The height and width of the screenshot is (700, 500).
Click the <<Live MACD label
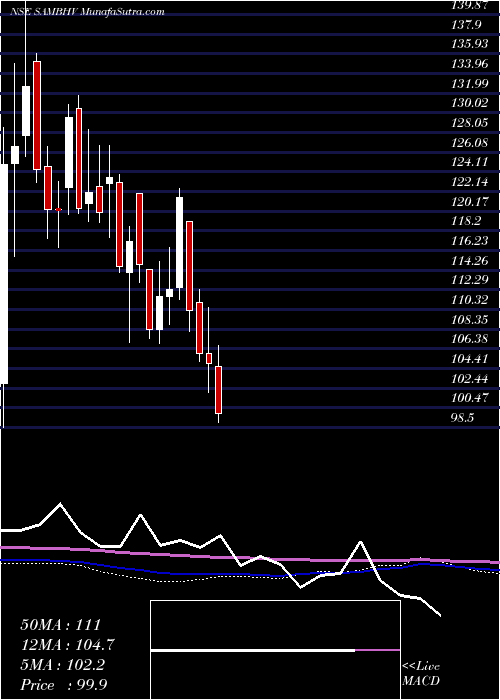[x=421, y=674]
